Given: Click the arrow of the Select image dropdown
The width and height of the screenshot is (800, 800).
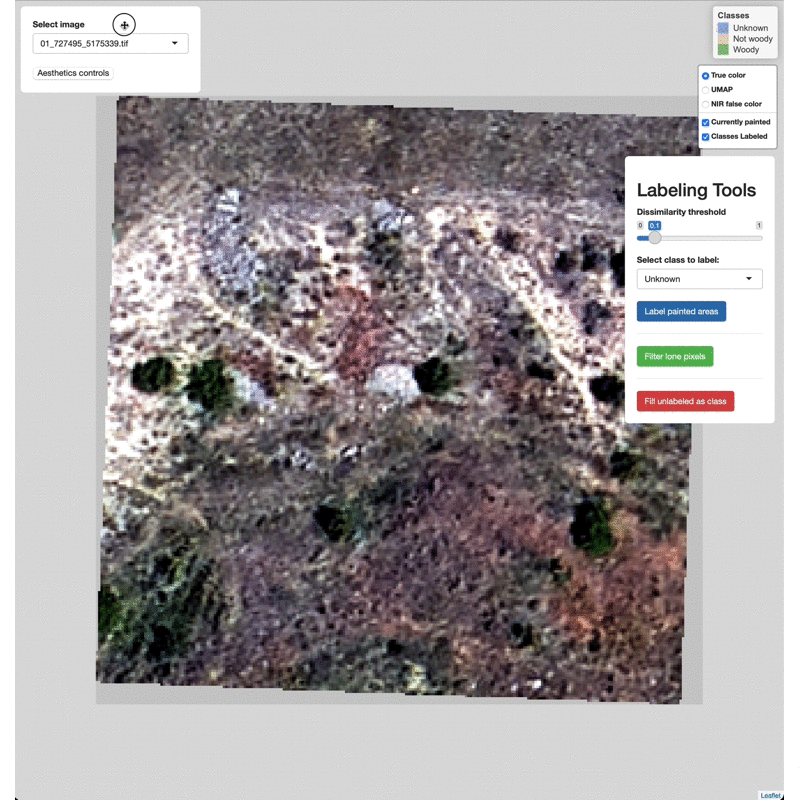Looking at the screenshot, I should point(175,44).
